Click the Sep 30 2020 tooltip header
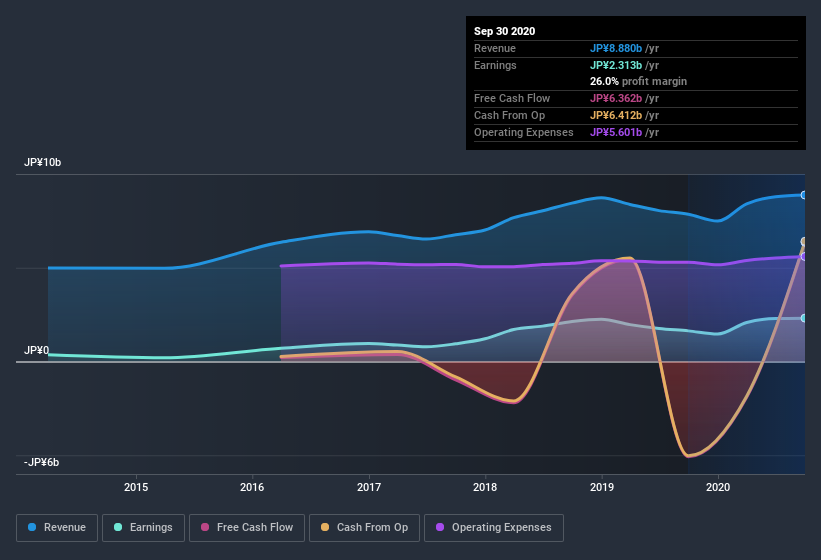This screenshot has width=821, height=560. pos(505,31)
